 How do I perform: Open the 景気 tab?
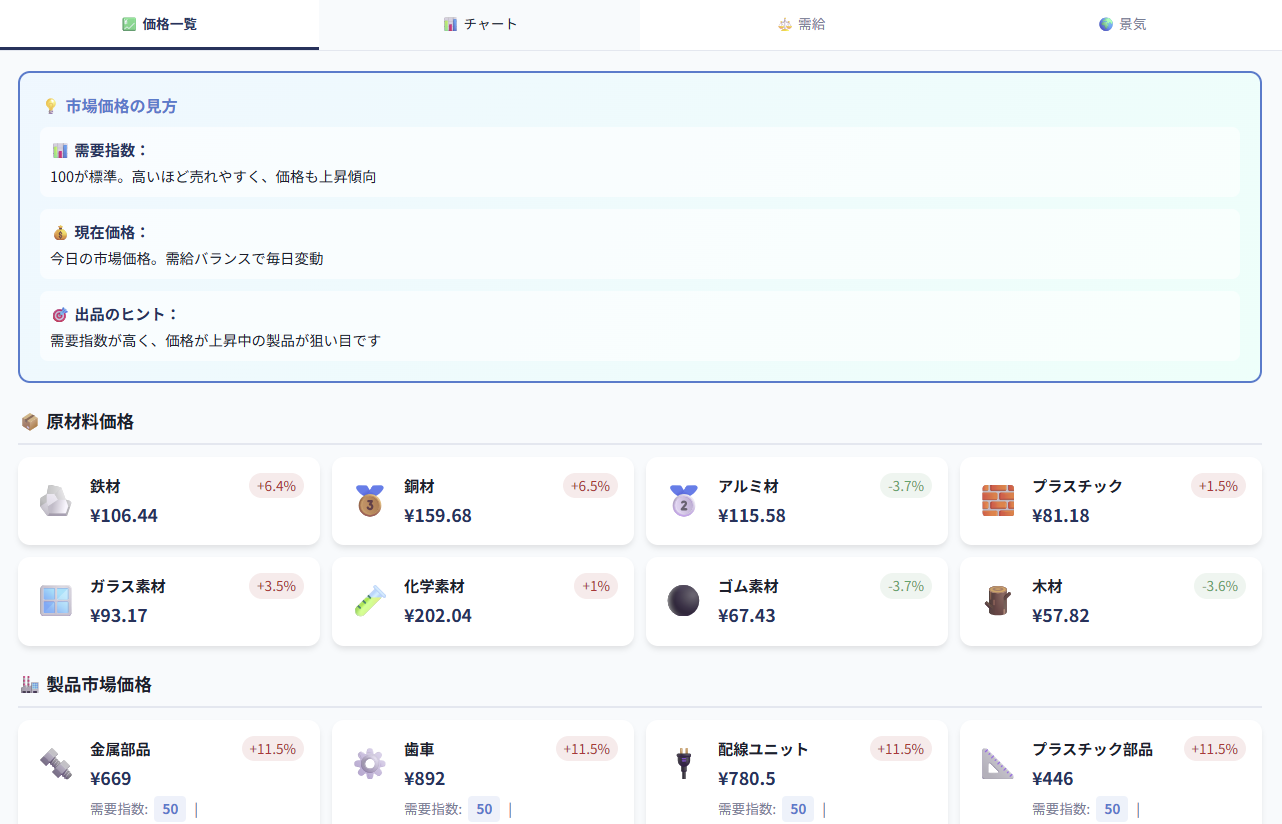tap(1121, 24)
